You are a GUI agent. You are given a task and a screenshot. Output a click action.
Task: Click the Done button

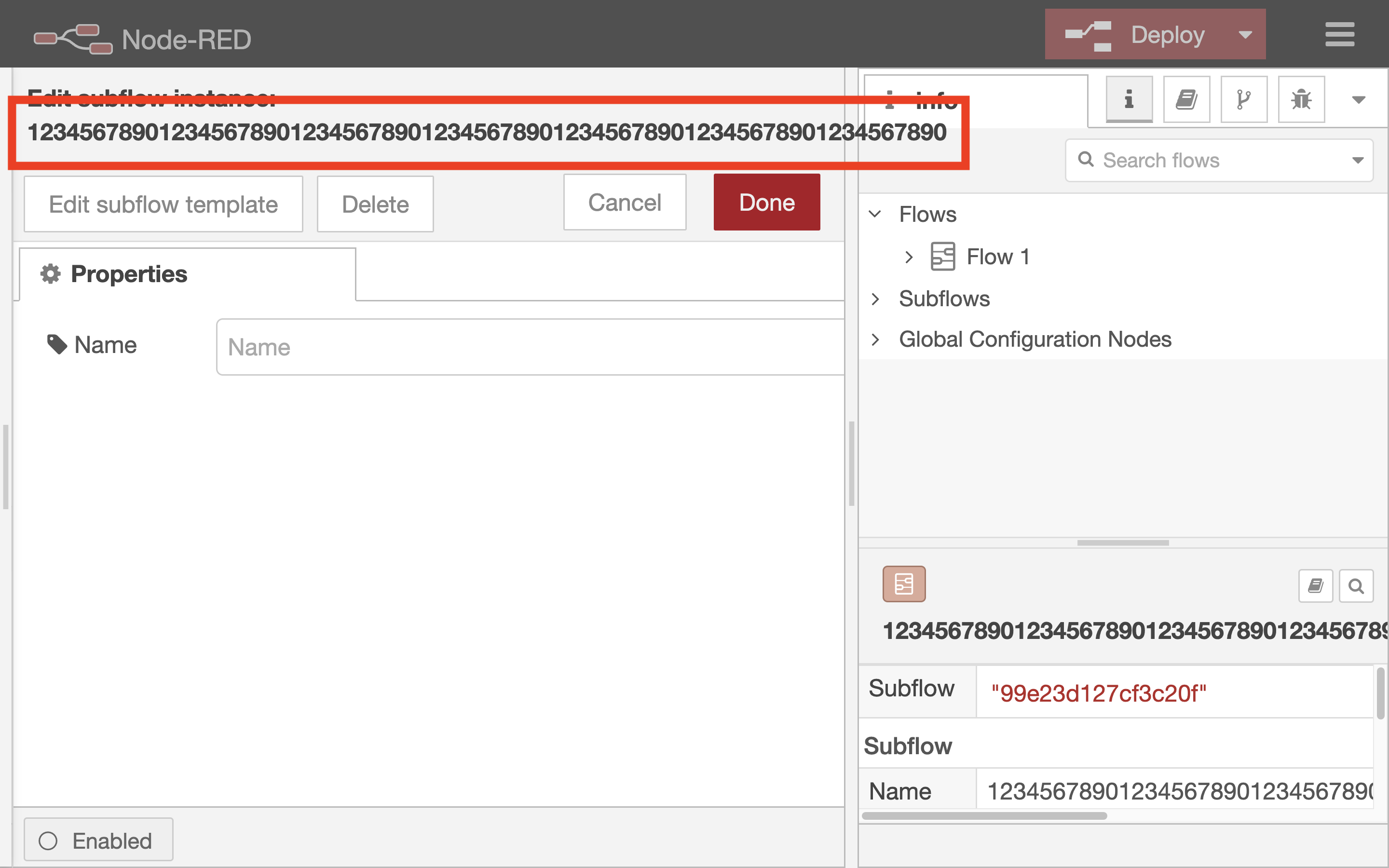coord(767,202)
